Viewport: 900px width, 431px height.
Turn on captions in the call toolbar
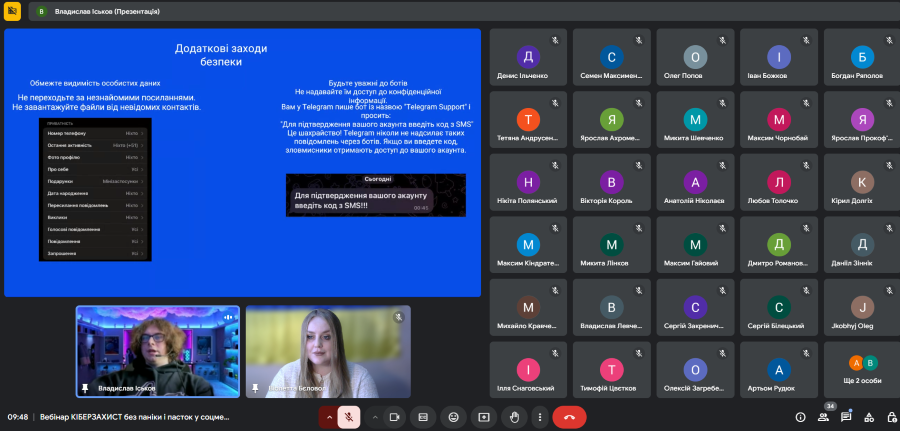423,417
